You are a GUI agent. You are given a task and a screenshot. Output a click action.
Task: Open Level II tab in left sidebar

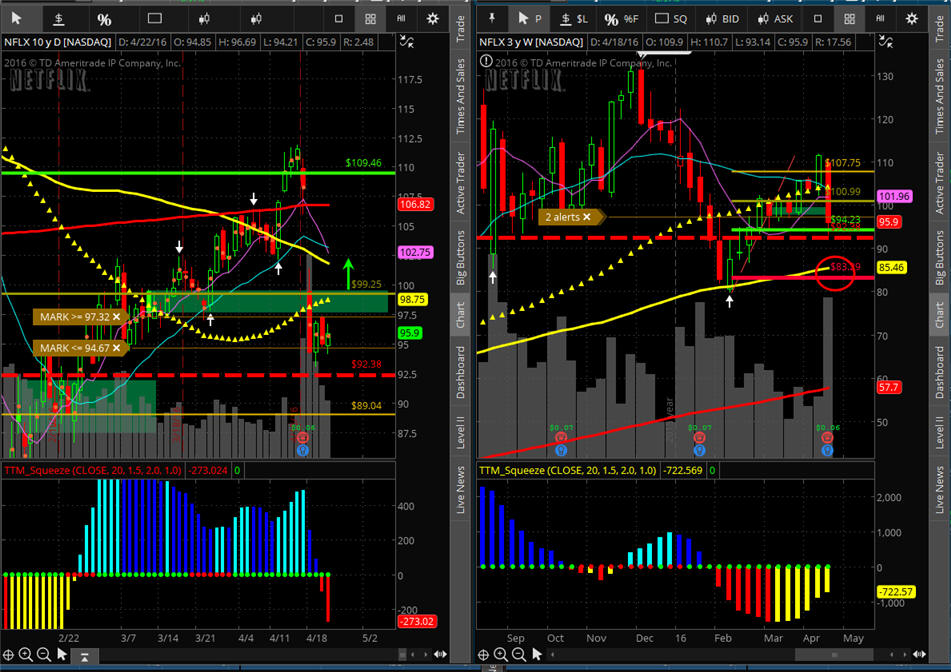click(x=460, y=432)
